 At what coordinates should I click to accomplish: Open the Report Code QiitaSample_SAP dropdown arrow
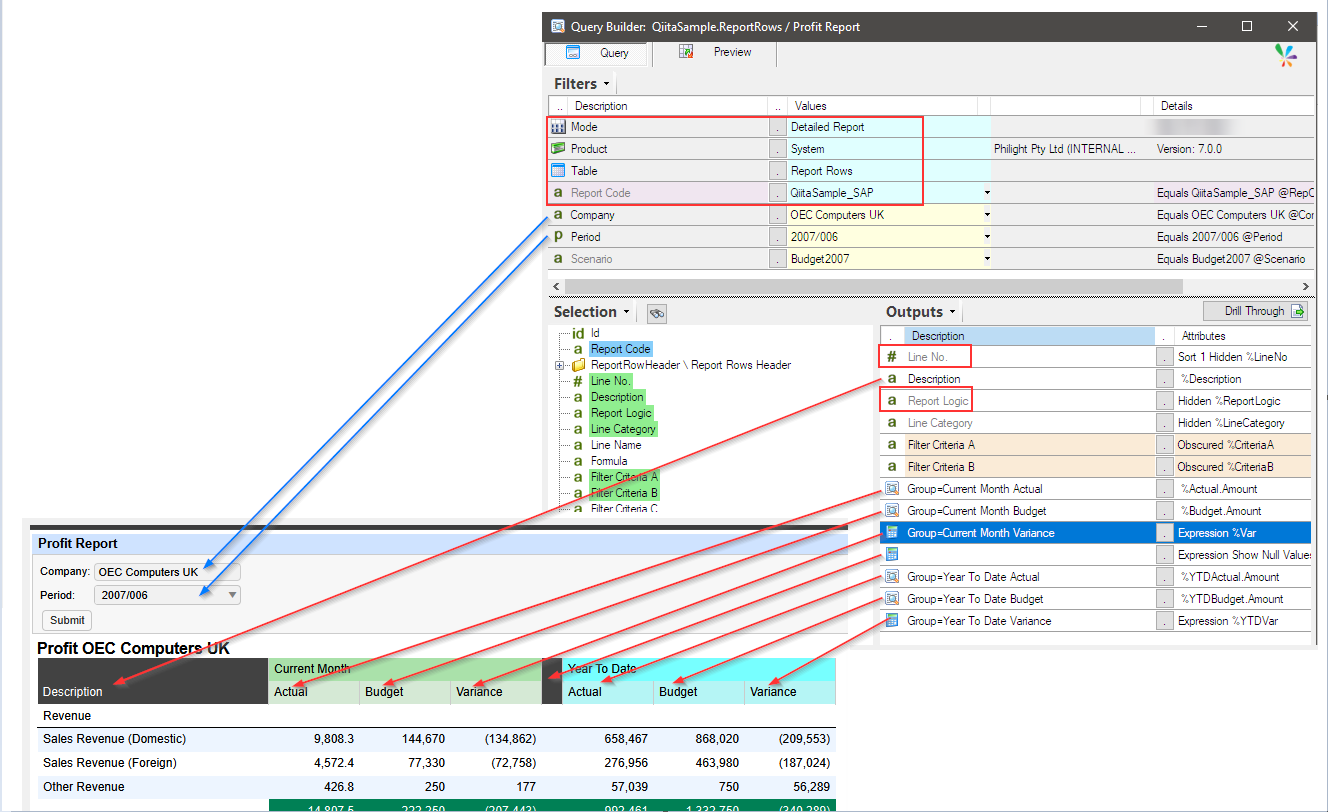pyautogui.click(x=987, y=193)
